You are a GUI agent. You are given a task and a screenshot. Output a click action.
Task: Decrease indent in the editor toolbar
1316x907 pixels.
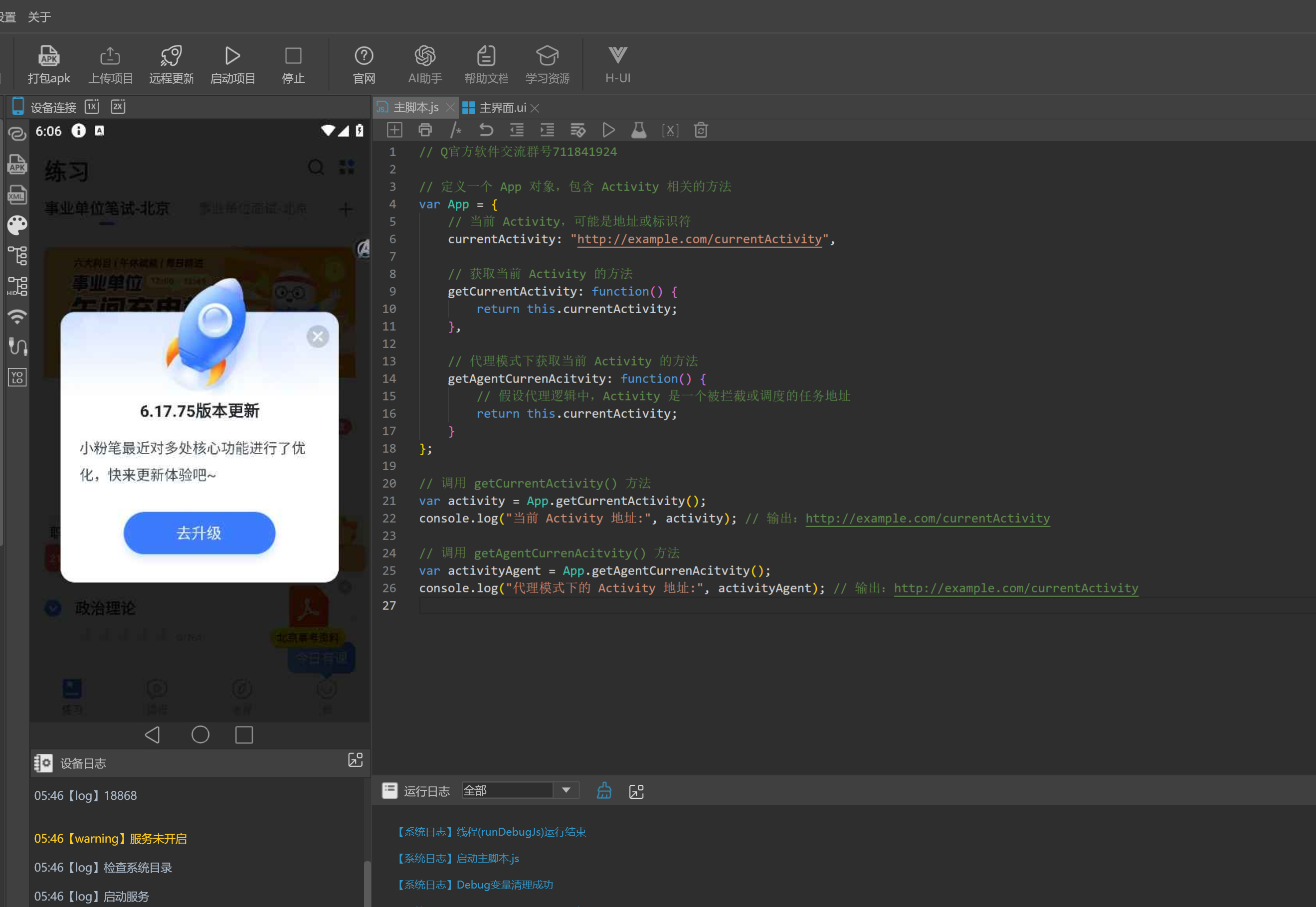click(x=517, y=130)
